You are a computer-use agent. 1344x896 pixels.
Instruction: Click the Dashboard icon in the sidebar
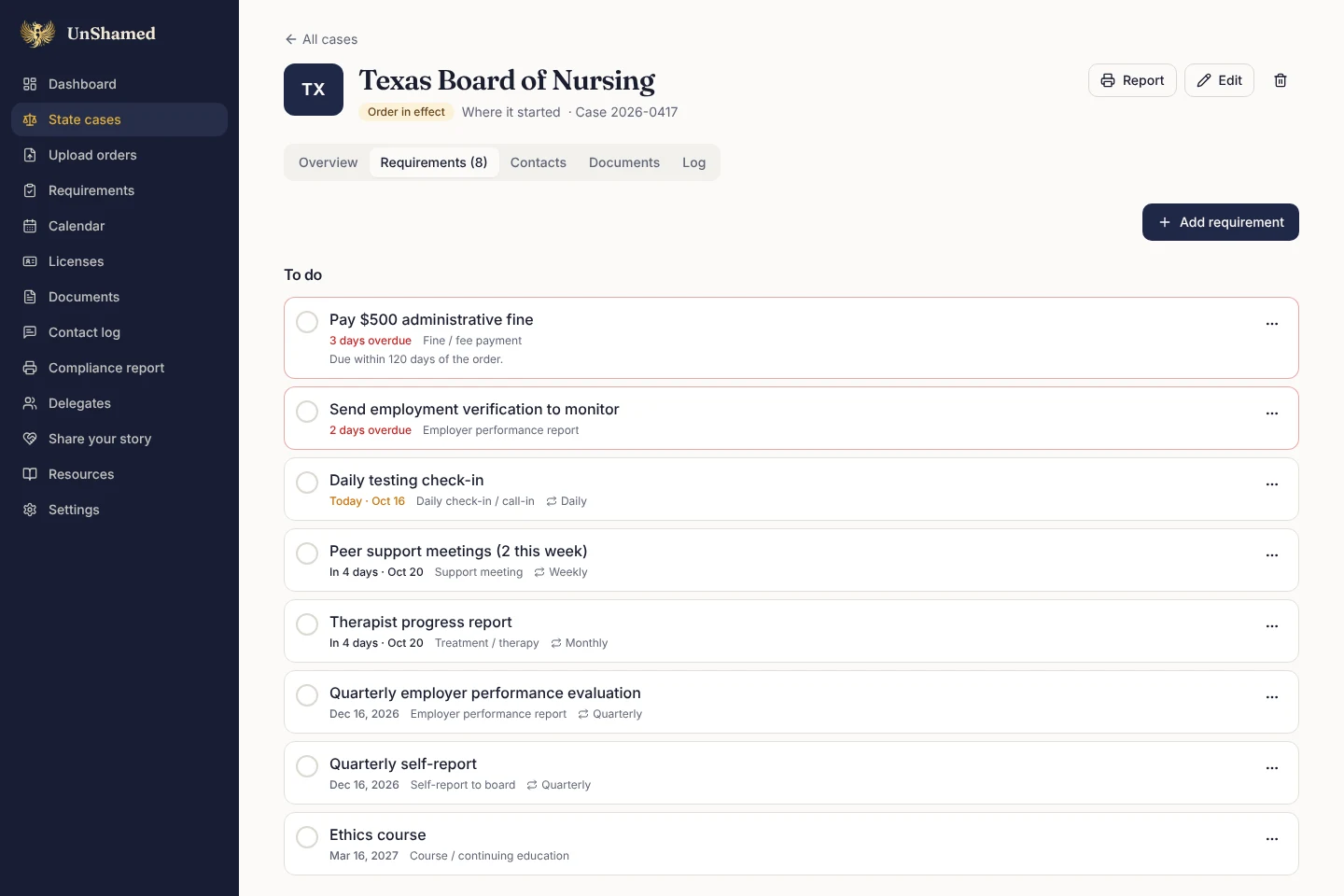tap(30, 84)
